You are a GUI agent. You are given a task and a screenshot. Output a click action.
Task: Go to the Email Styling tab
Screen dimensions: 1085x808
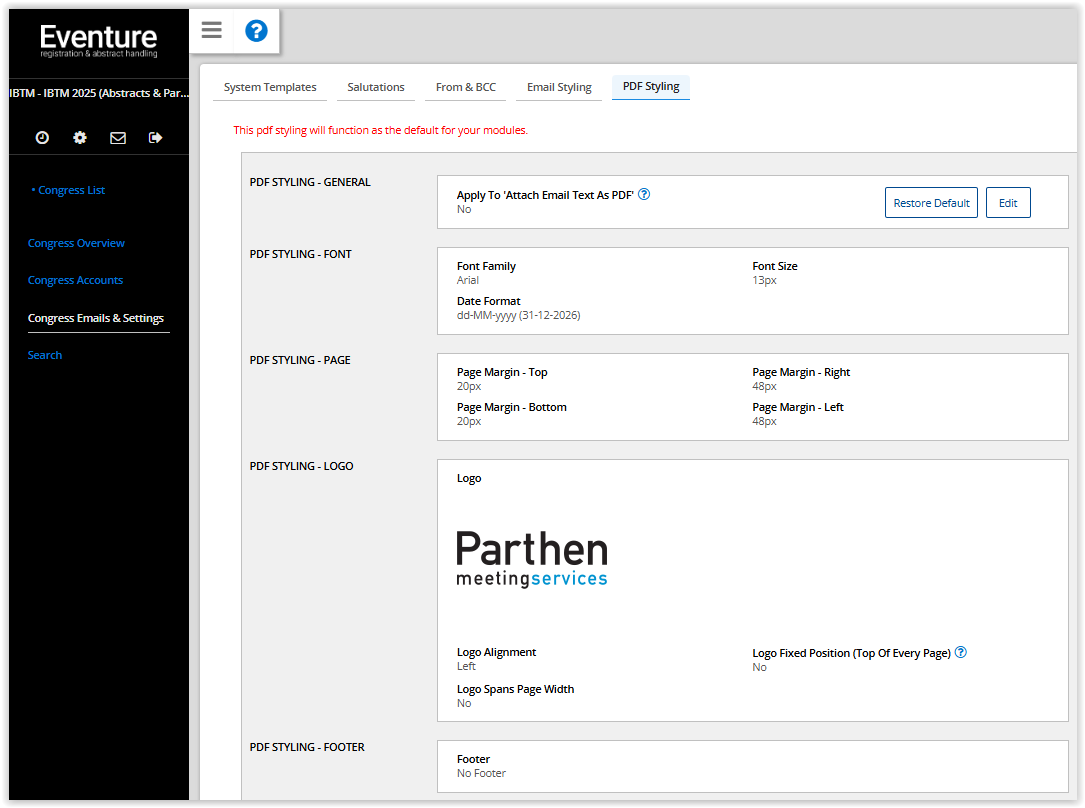pos(559,87)
